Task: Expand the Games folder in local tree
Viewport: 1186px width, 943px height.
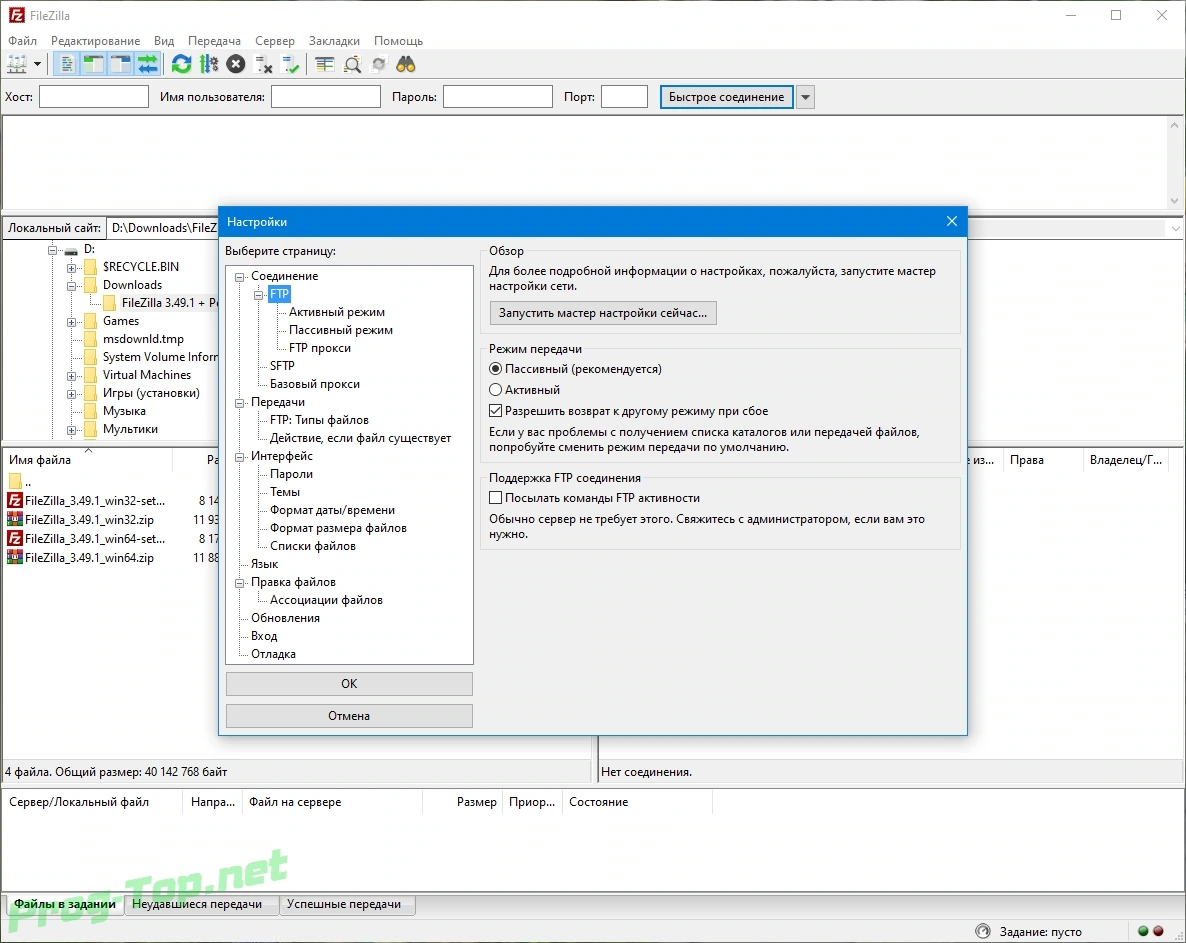Action: tap(71, 322)
